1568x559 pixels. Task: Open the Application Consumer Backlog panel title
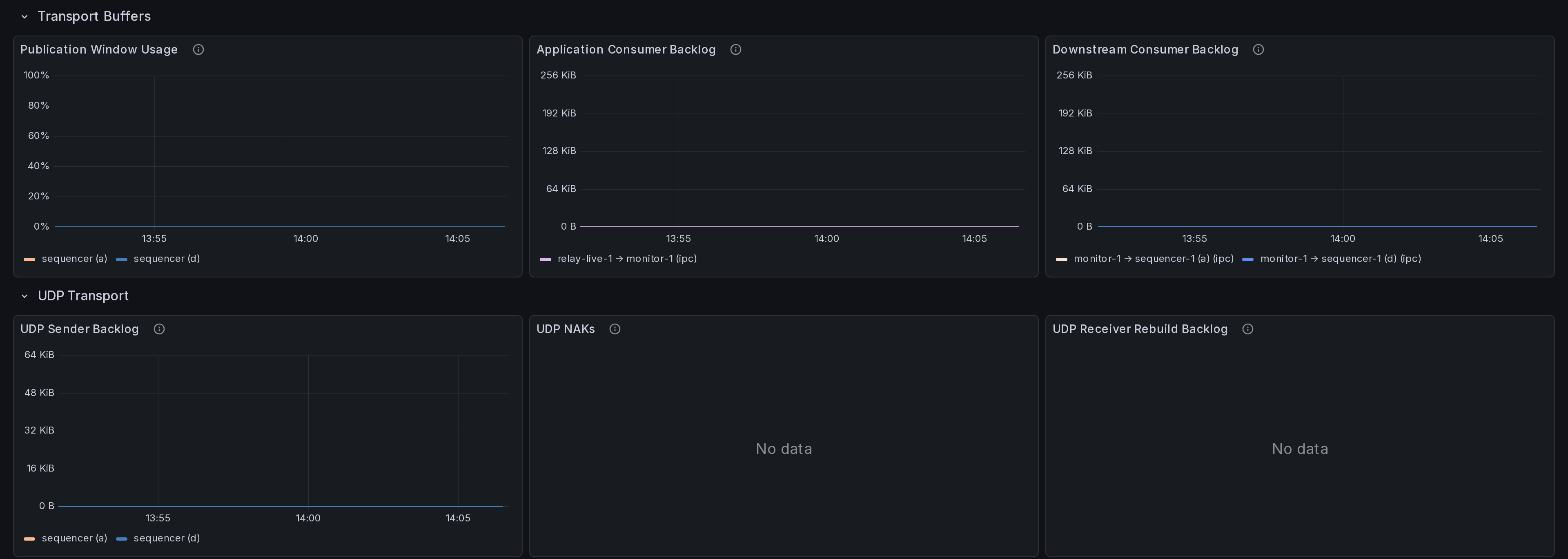pos(626,49)
